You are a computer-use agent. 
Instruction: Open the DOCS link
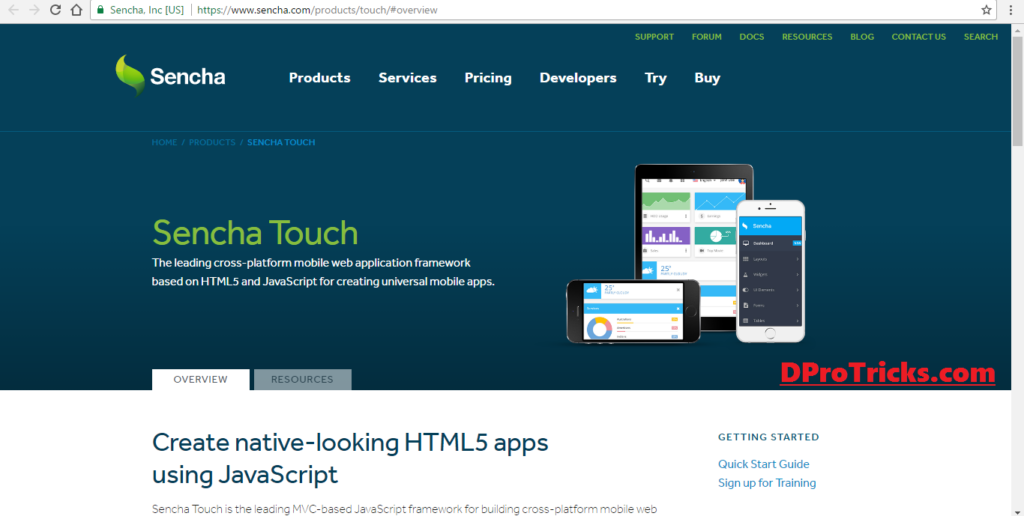[752, 37]
